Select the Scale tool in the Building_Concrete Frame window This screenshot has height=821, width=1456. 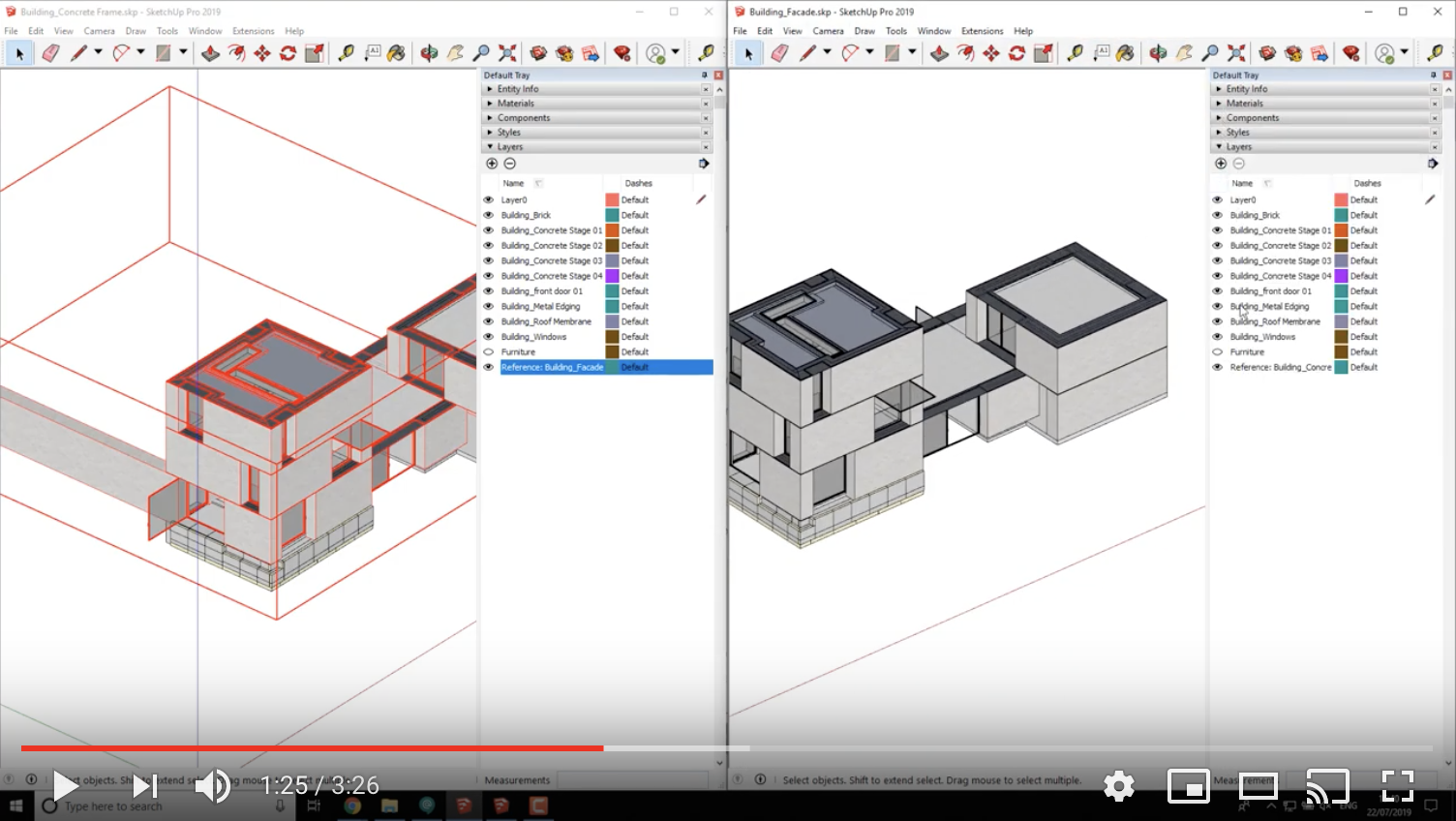coord(315,53)
